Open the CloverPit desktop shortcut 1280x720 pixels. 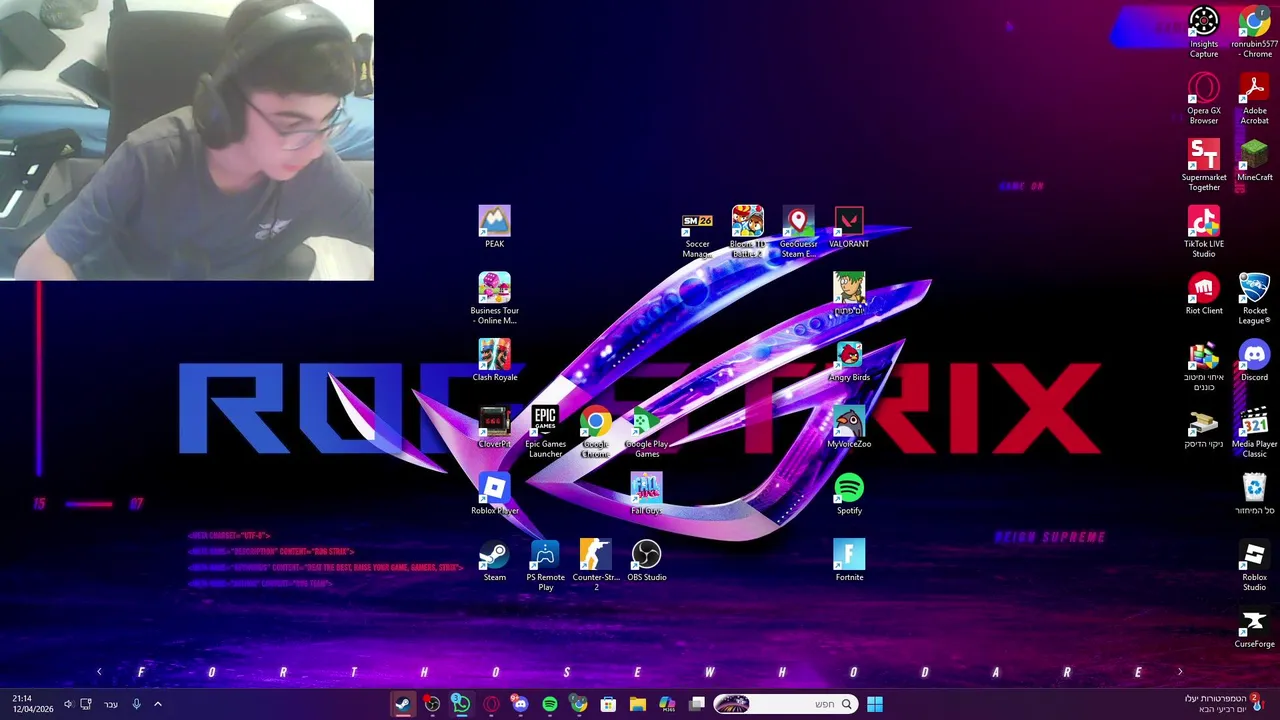494,427
